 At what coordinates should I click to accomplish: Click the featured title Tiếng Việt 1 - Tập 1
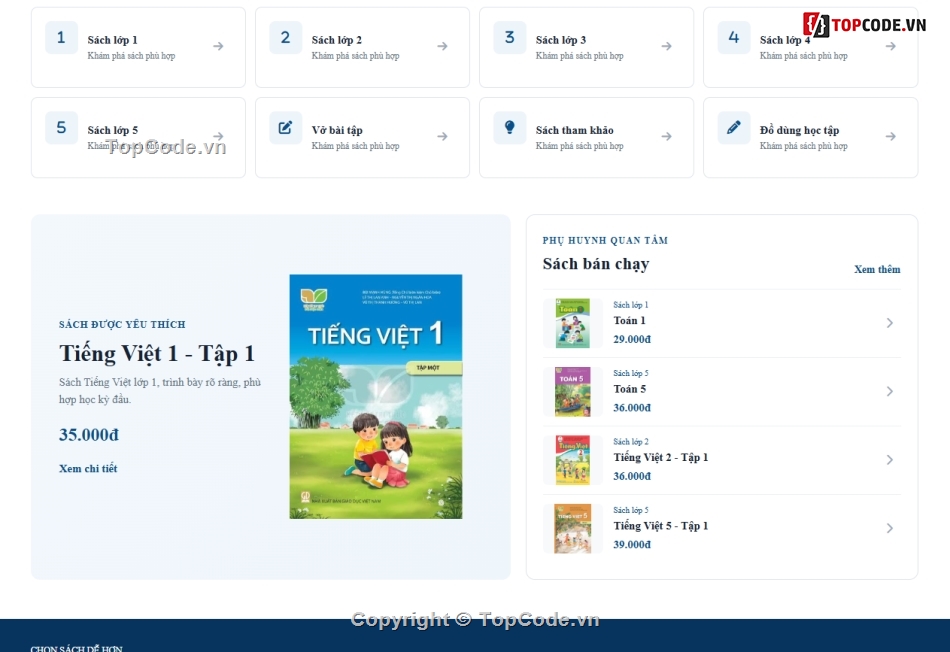tap(157, 353)
